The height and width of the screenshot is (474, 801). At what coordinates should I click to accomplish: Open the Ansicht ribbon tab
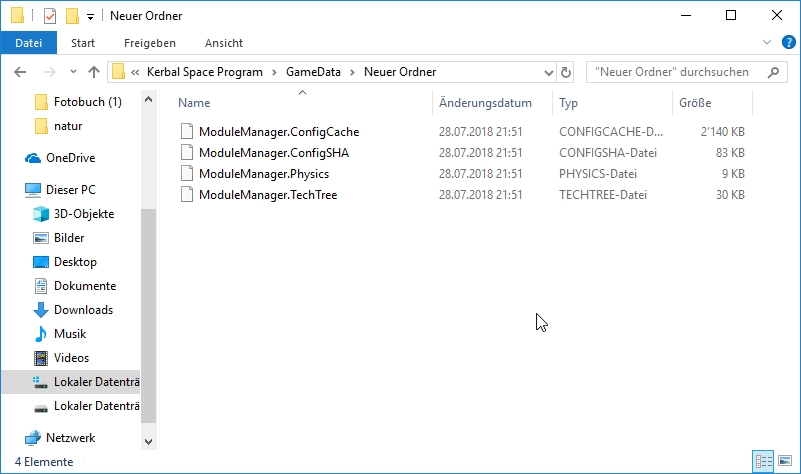pyautogui.click(x=224, y=43)
